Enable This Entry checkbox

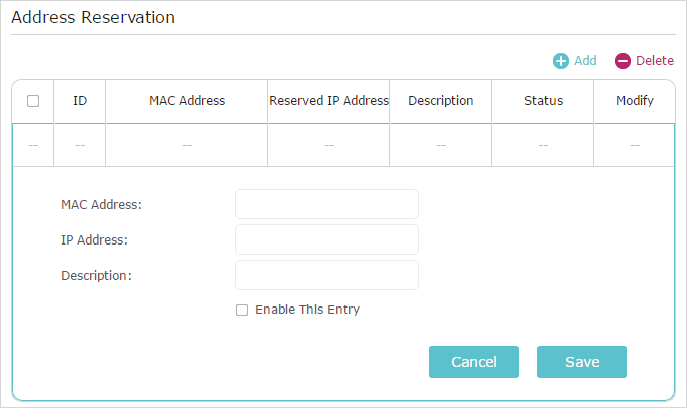[242, 310]
